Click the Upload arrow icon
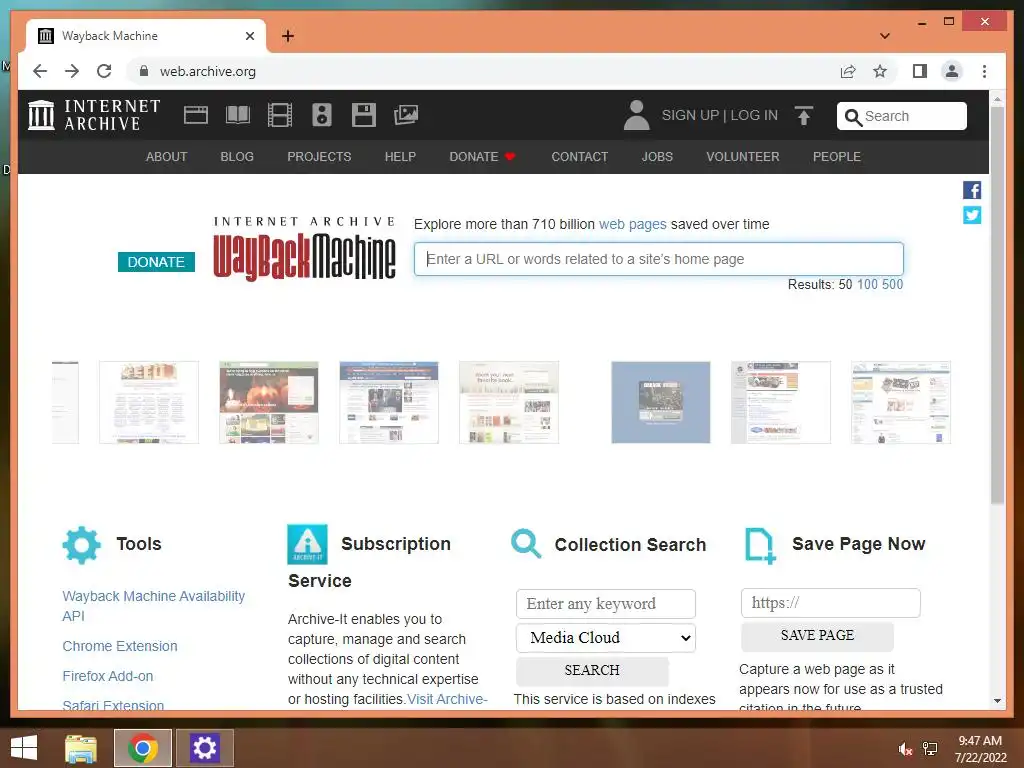This screenshot has height=768, width=1024. [804, 116]
